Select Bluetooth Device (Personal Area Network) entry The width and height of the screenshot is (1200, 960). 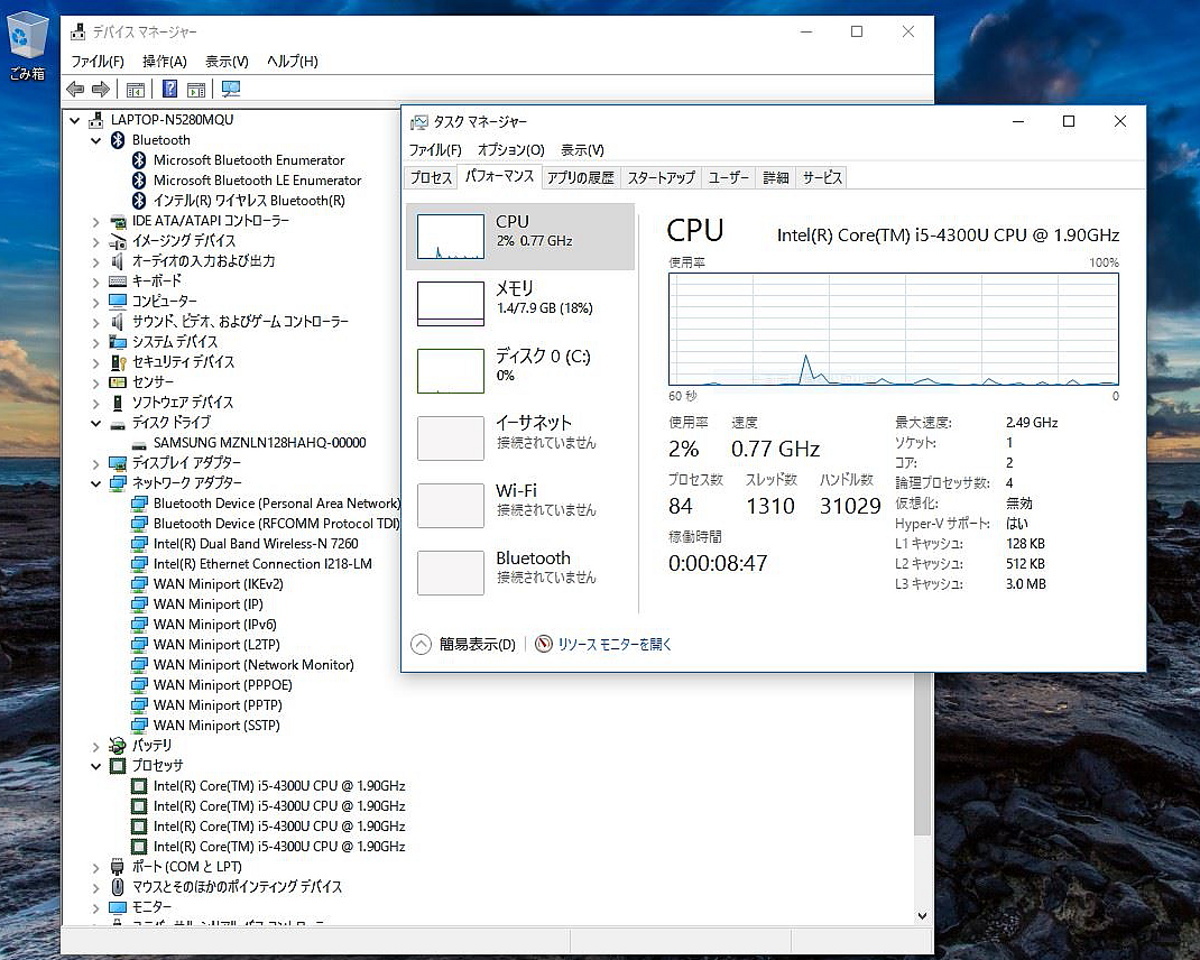pyautogui.click(x=276, y=503)
